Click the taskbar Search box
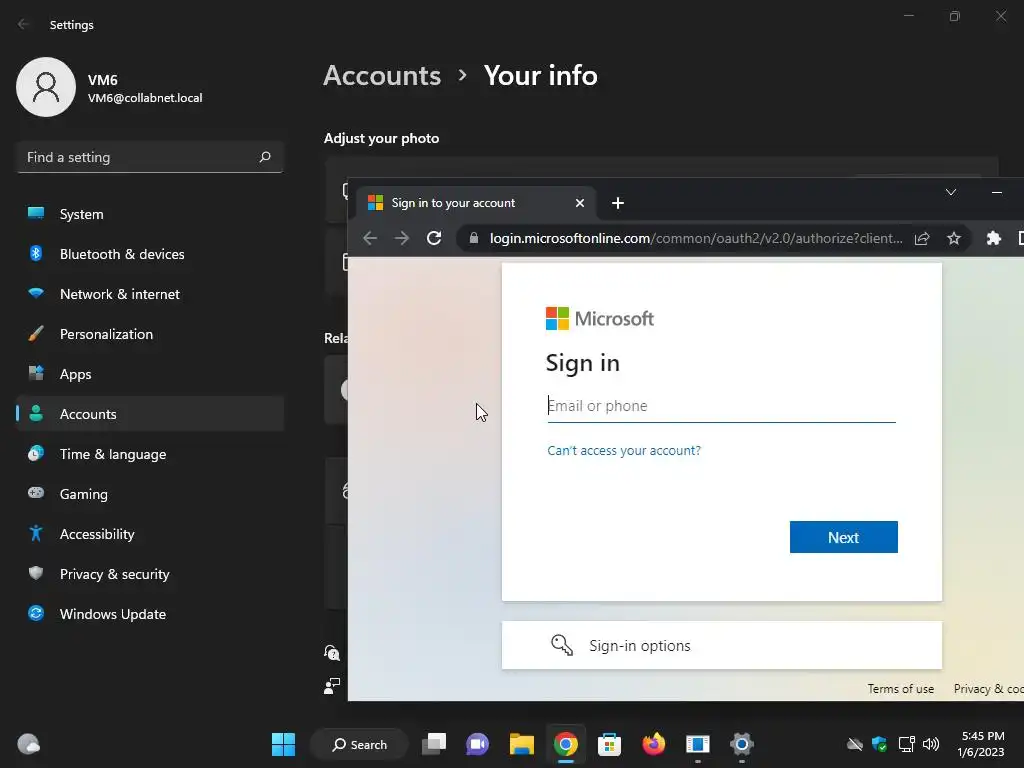Screen dimensions: 1024x768 (359, 744)
